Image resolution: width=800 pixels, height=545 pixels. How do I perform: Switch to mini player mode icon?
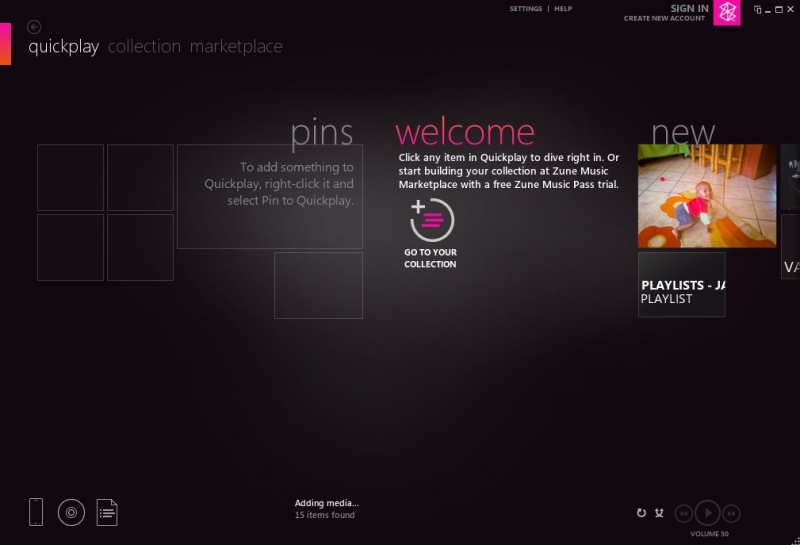click(x=758, y=9)
